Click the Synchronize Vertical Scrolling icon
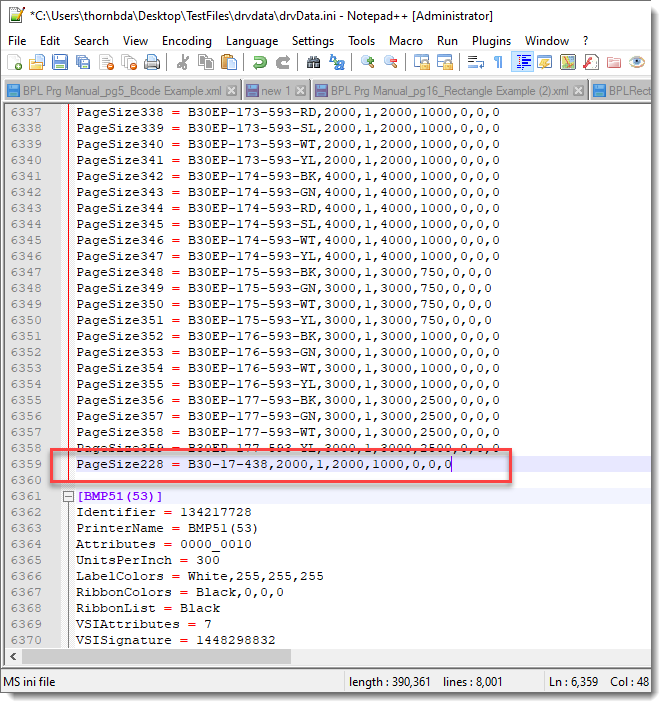The image size is (666, 708). [422, 62]
